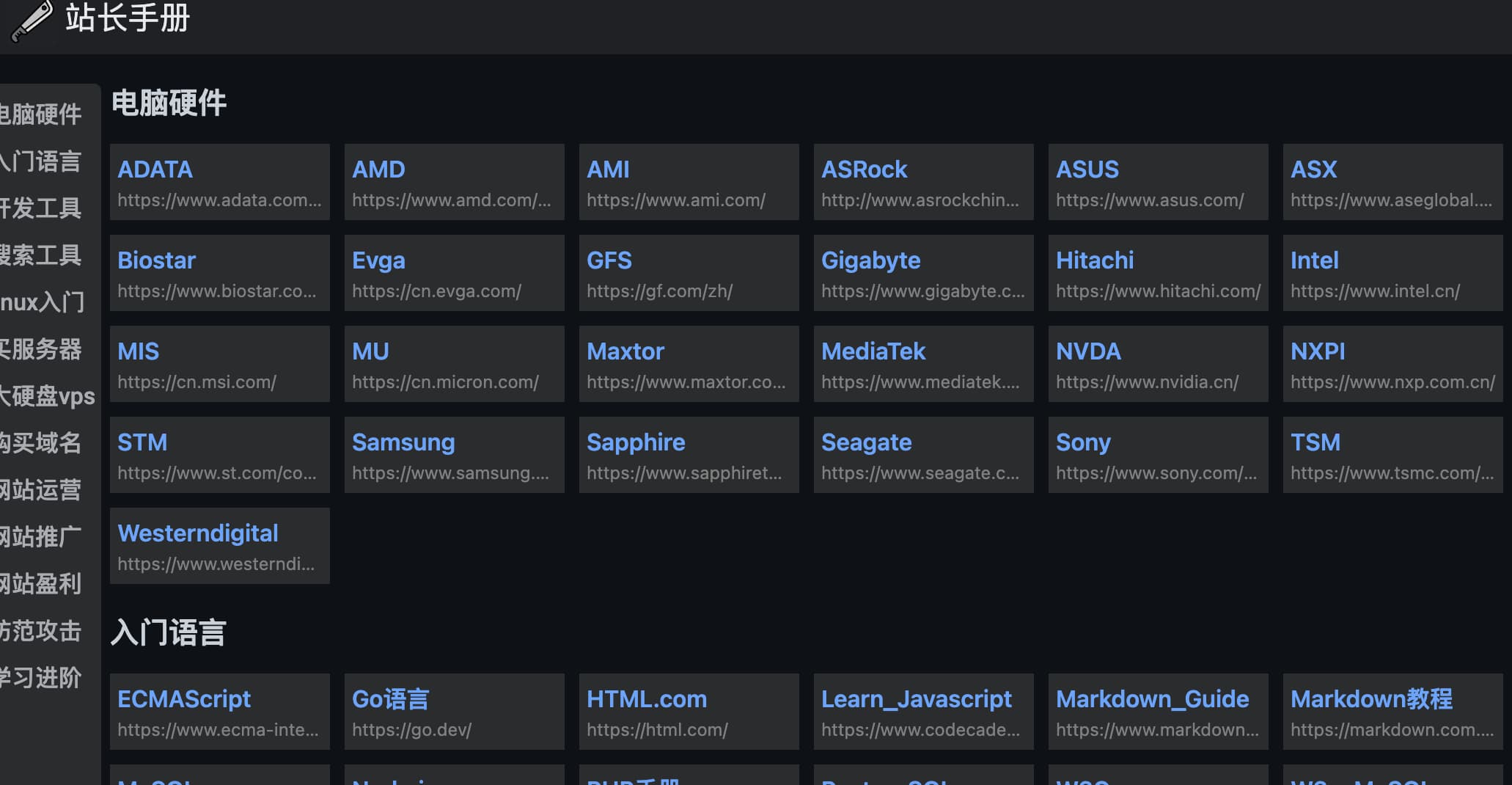Open the ECMAScript link card
This screenshot has height=785, width=1512.
click(219, 712)
